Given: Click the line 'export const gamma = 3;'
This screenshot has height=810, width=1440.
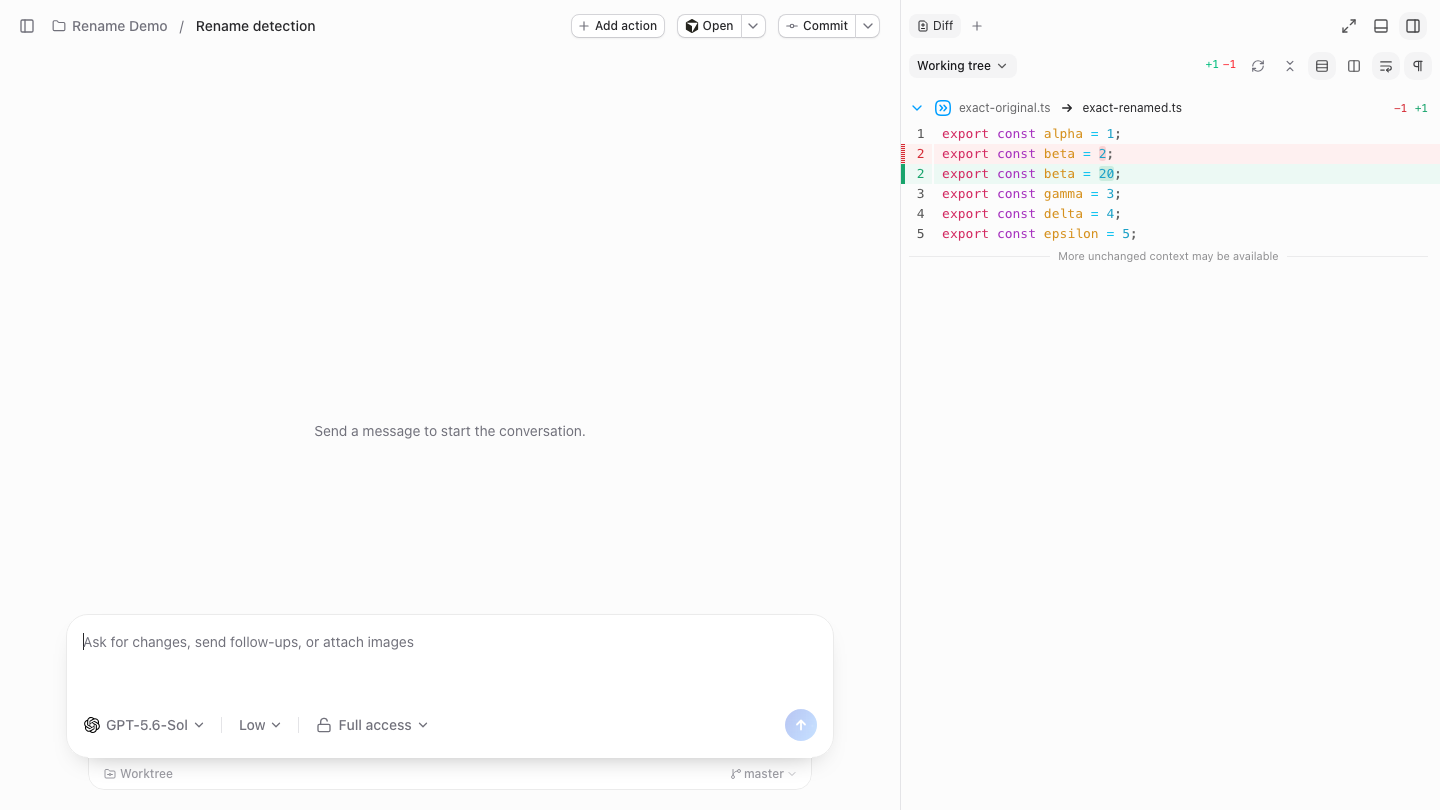Looking at the screenshot, I should coord(1170,194).
